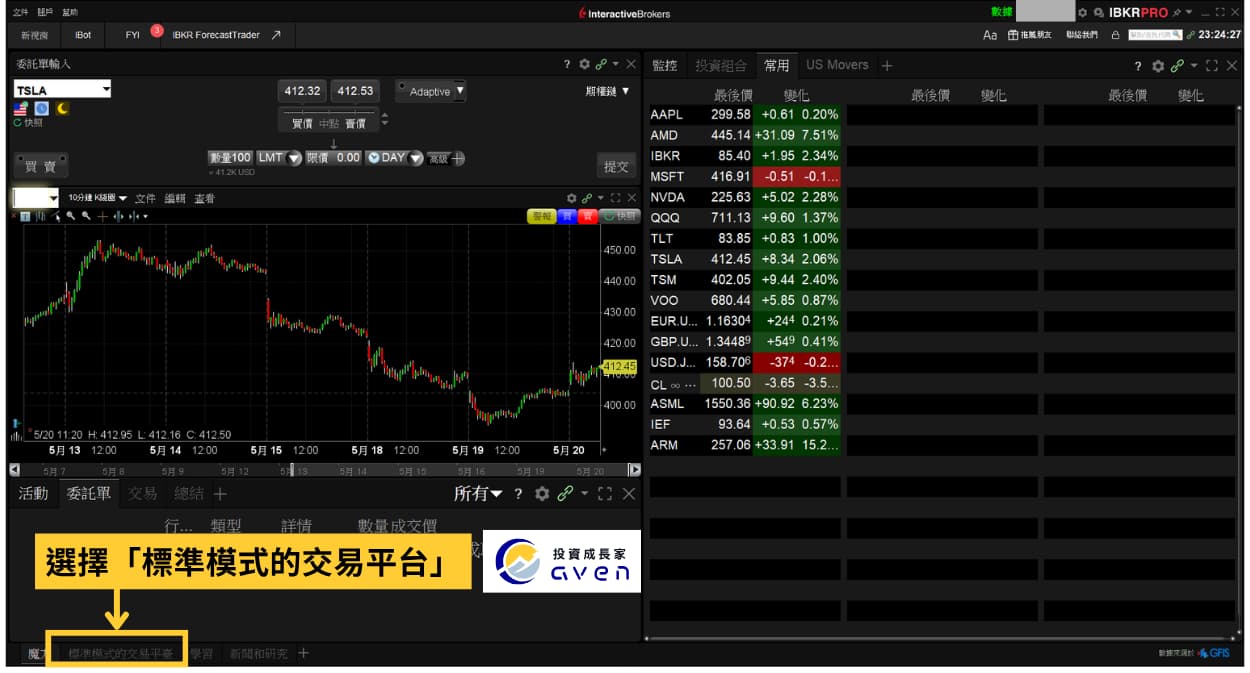
Task: Add a new watchlist tab after US Movers
Action: coord(886,65)
